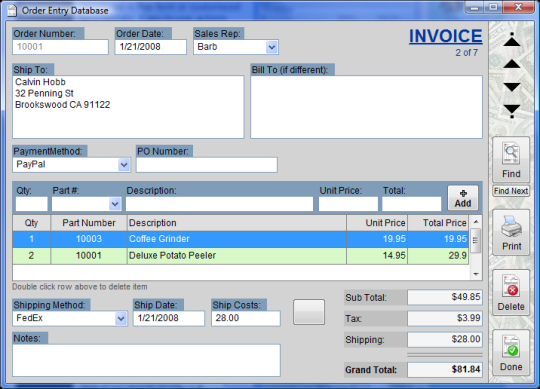Click the INVOICE heading link
The width and height of the screenshot is (540, 389).
click(446, 36)
